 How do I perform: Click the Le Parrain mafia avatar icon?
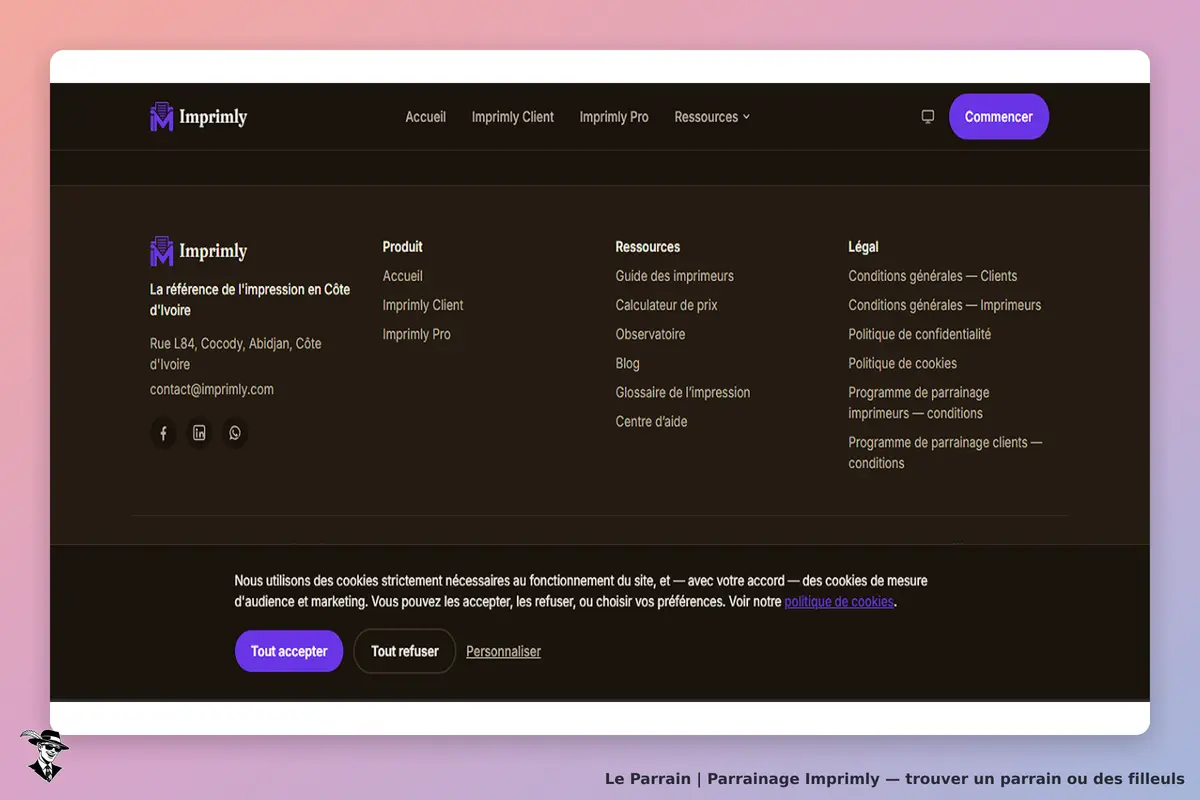pos(44,755)
